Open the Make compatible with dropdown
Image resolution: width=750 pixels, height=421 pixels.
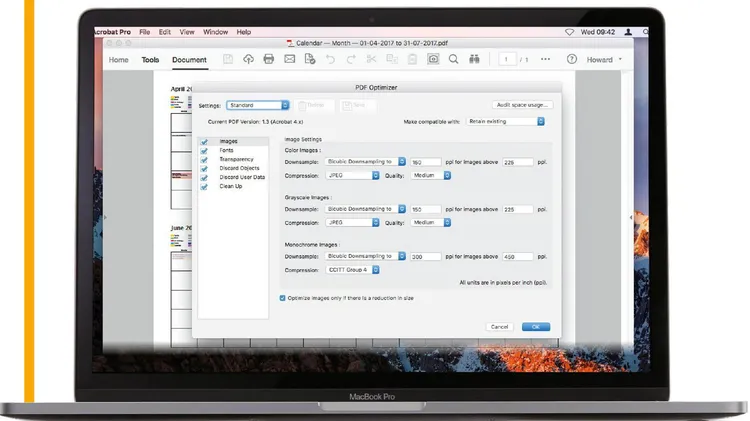506,122
